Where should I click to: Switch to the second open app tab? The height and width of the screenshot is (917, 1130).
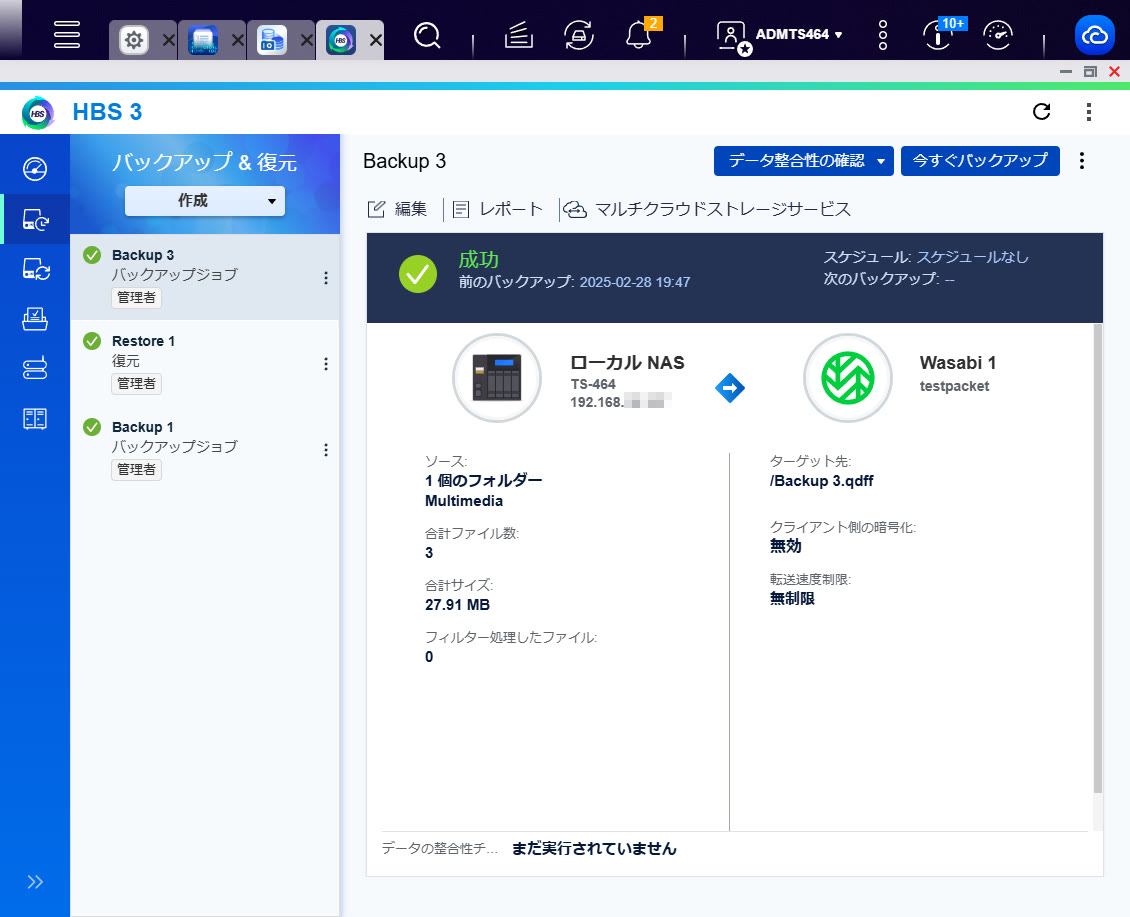(x=203, y=40)
